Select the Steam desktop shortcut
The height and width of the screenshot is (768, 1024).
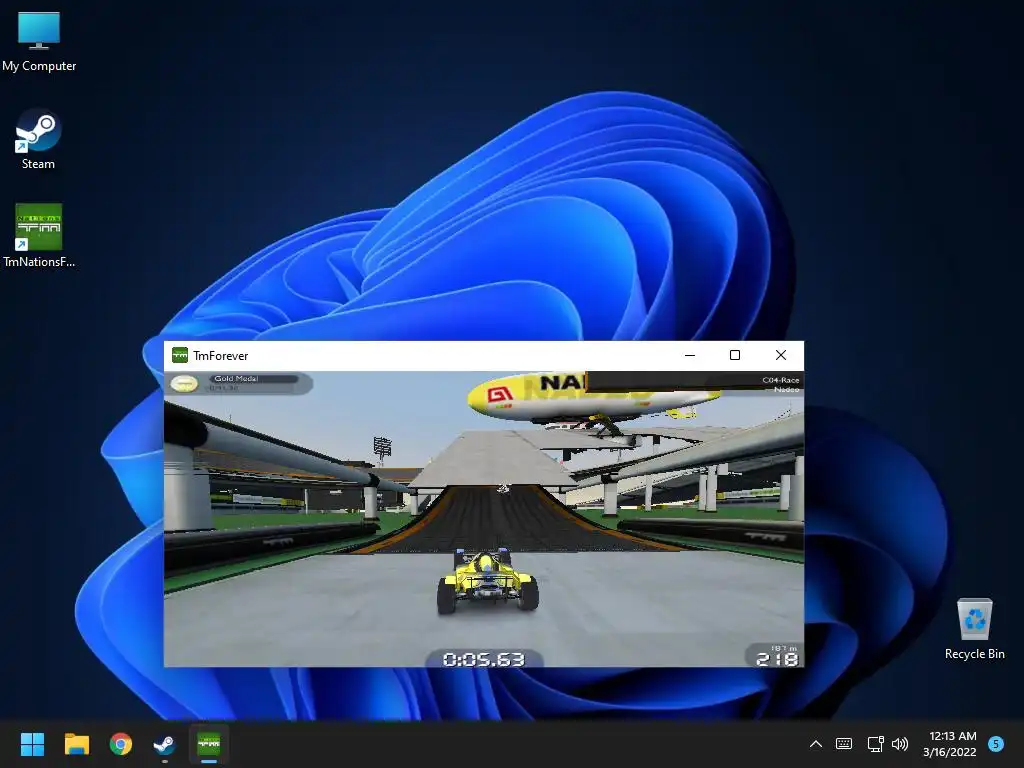pos(39,139)
